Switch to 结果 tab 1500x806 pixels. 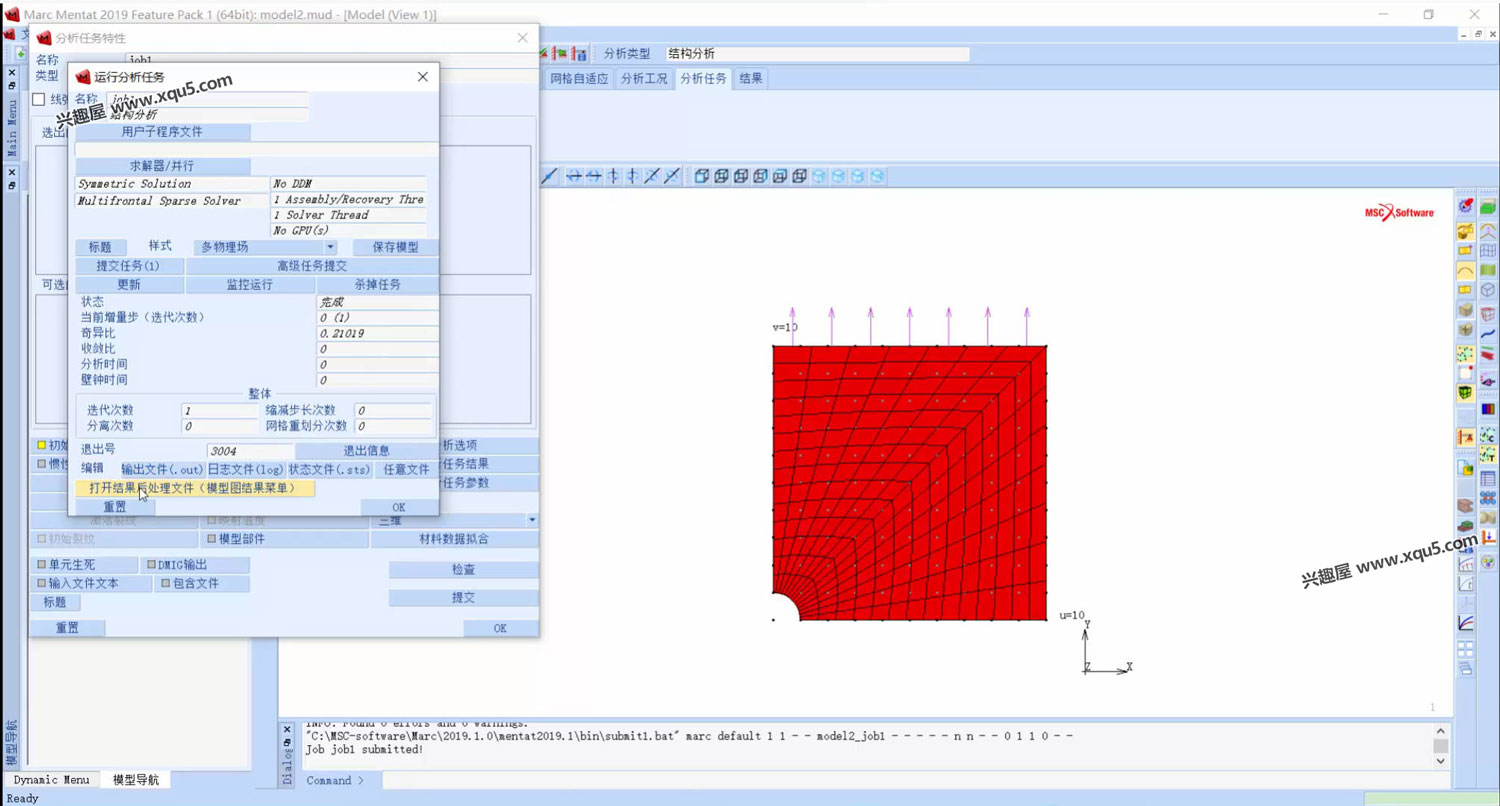point(751,78)
